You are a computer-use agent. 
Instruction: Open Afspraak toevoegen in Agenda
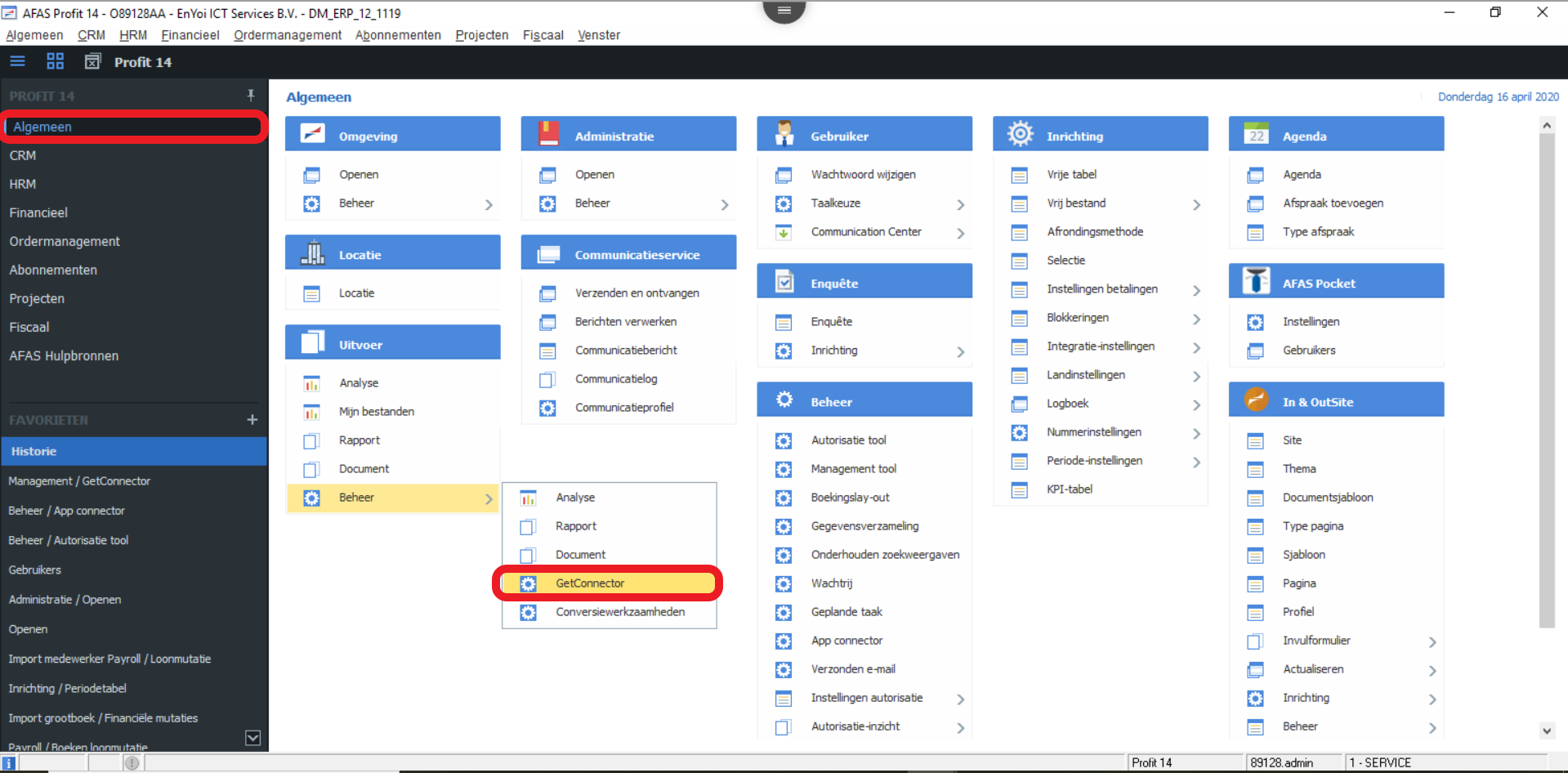pos(1333,203)
